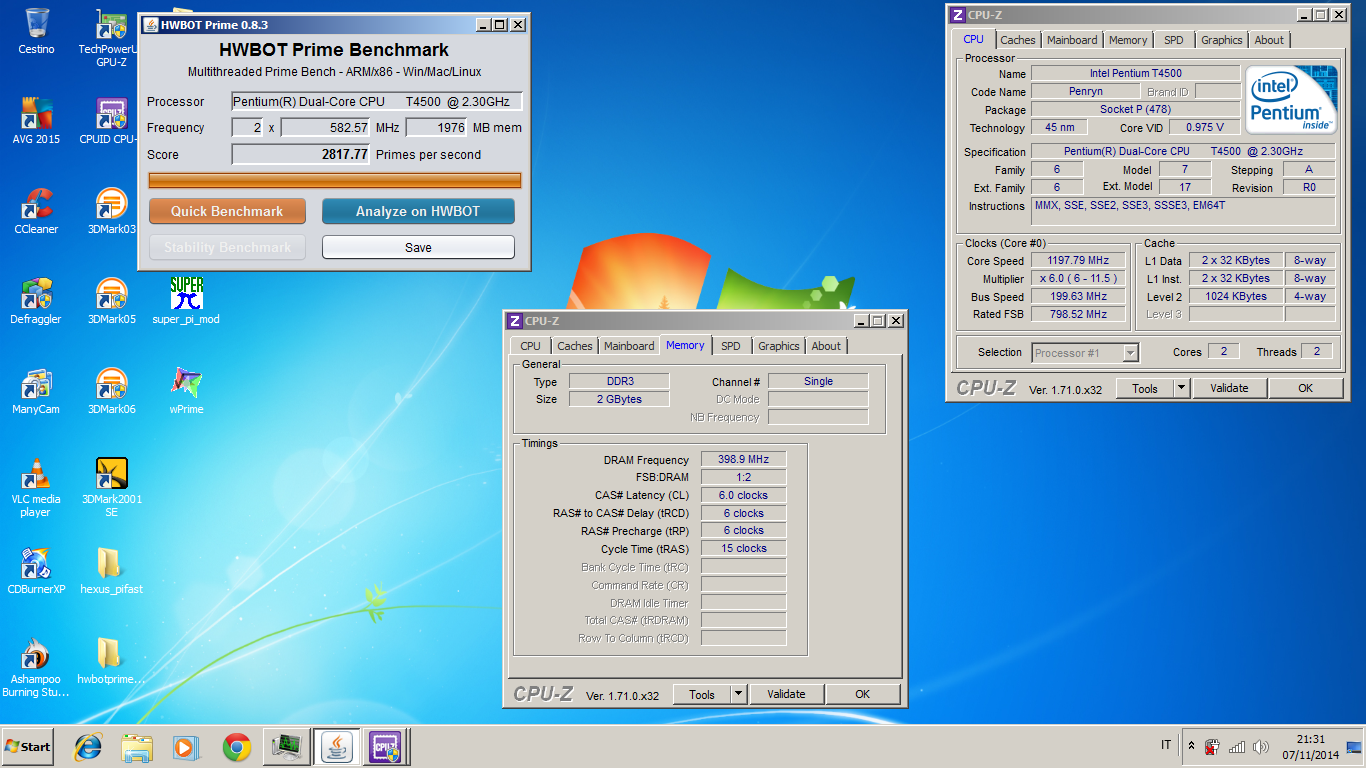
Task: Click the Intel Pentium inside logo
Action: pos(1290,101)
